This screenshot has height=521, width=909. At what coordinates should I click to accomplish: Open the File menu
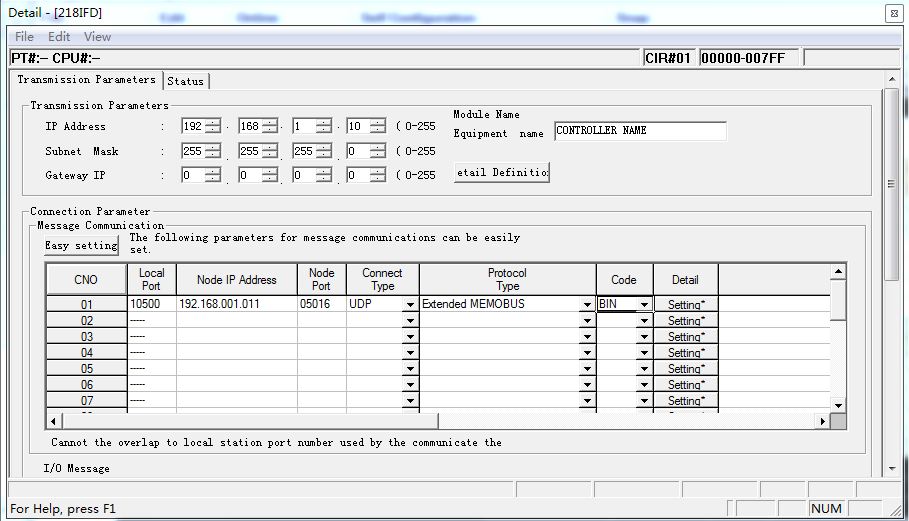coord(24,37)
